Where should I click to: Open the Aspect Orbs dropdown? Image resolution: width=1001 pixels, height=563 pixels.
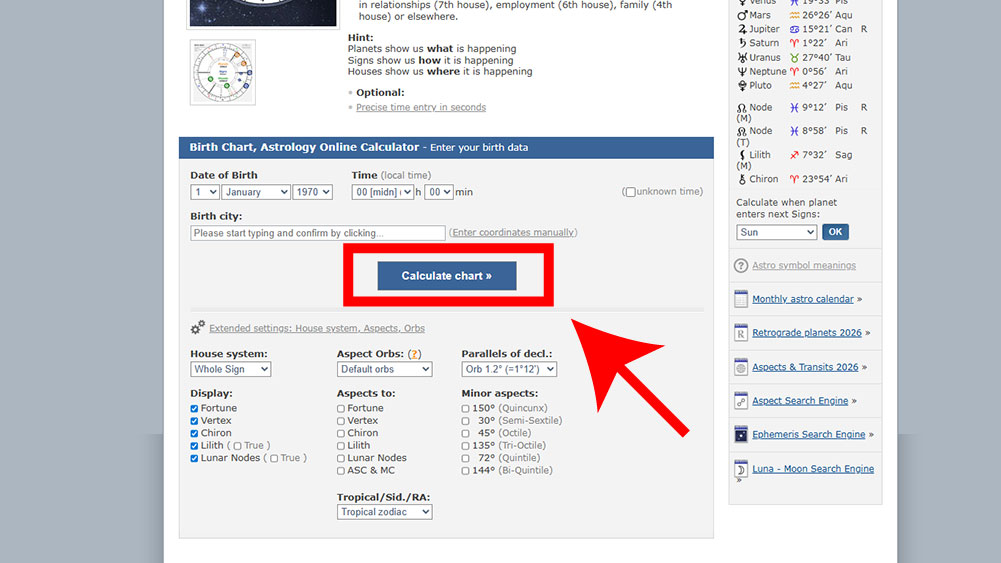pos(384,369)
